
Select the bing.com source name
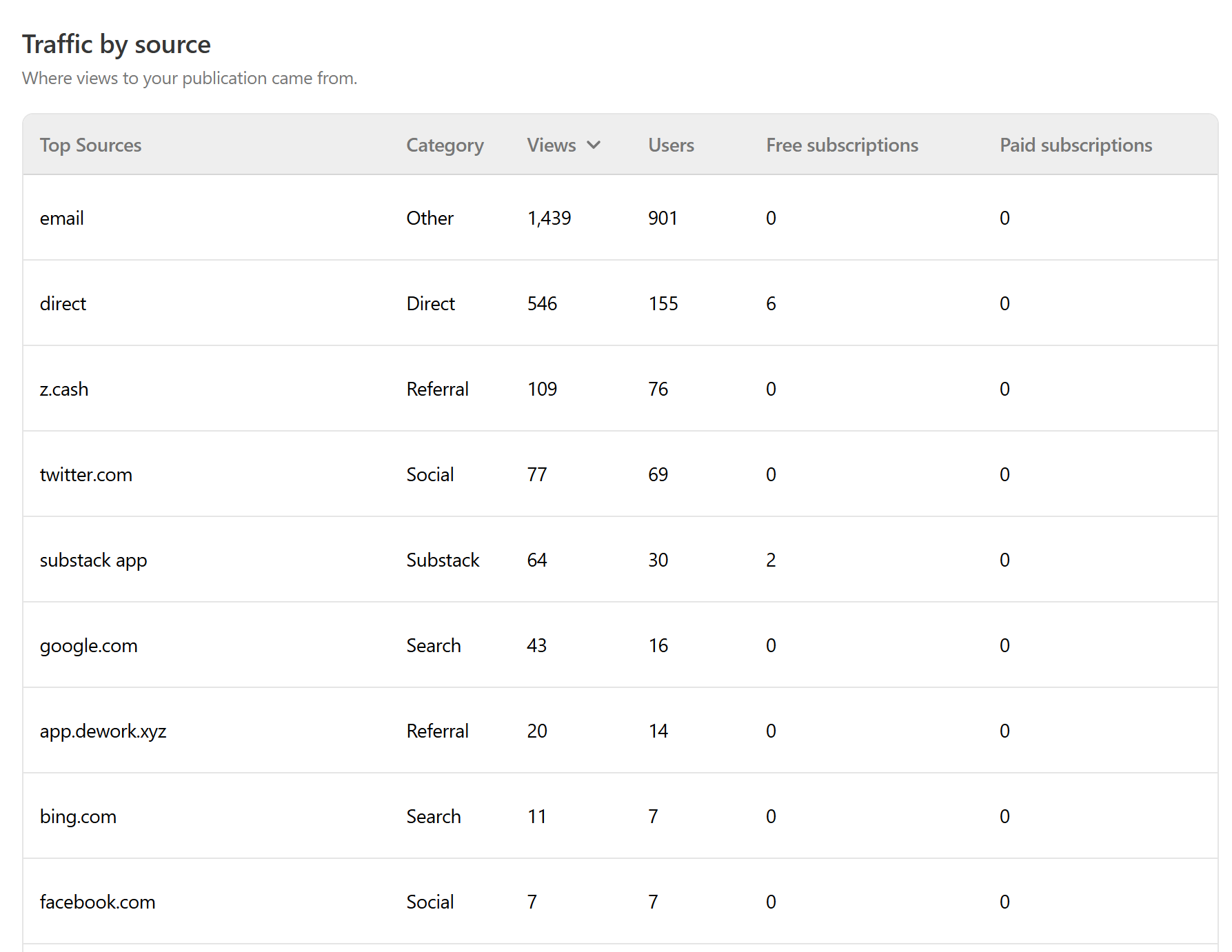tap(78, 816)
